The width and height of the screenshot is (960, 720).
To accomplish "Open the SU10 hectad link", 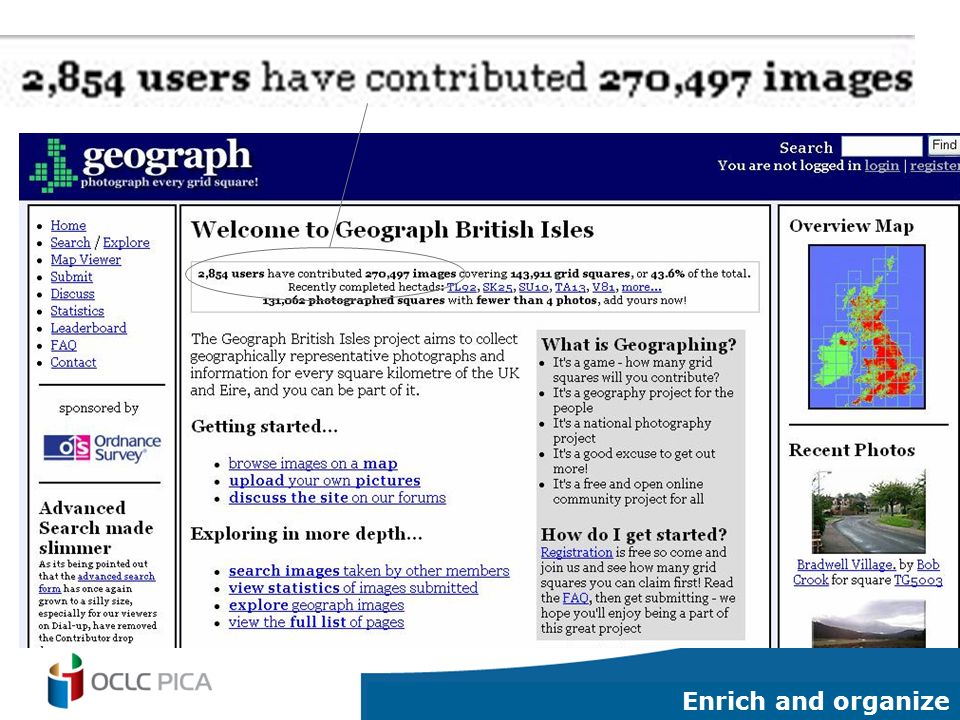I will [534, 287].
